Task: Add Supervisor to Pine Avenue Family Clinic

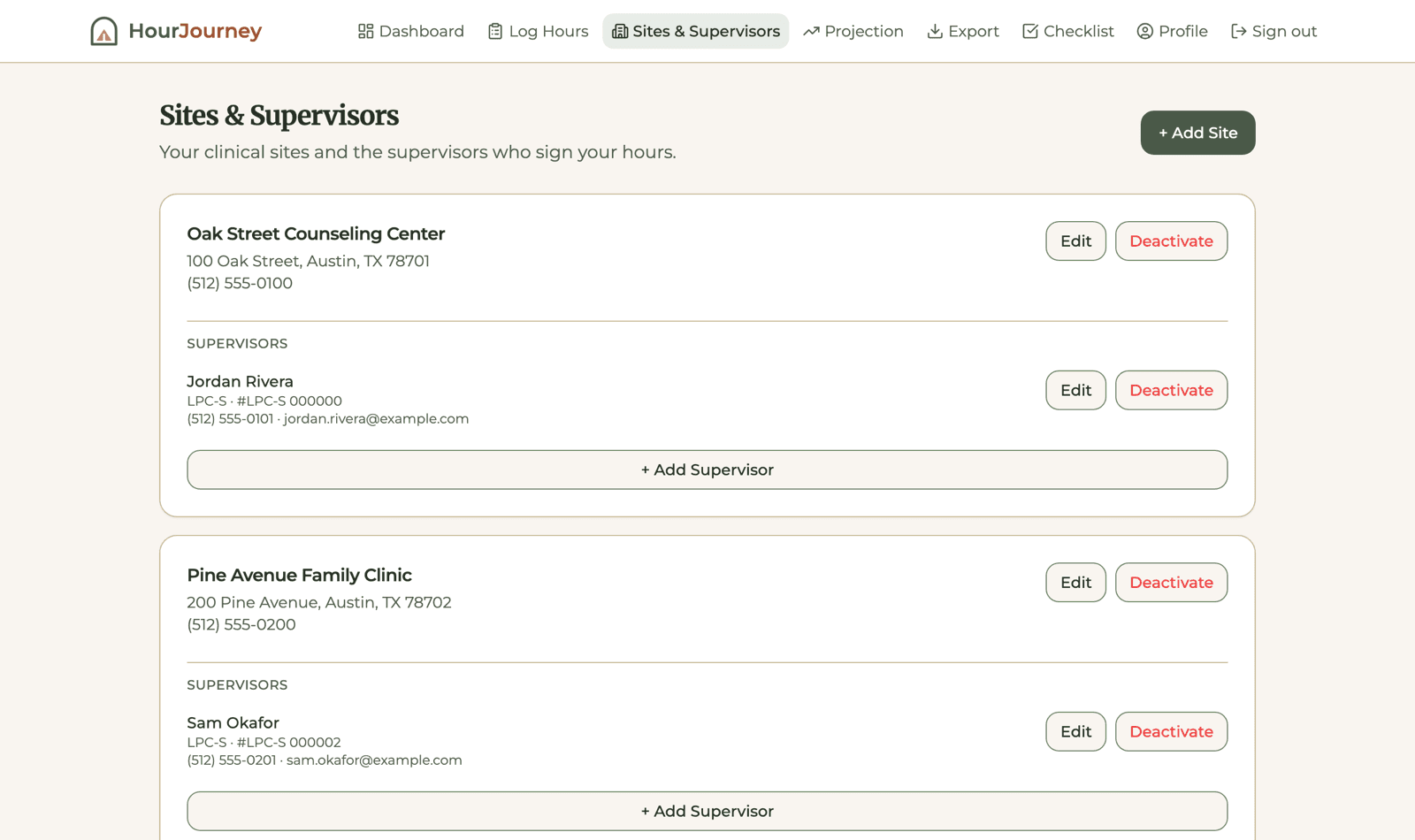Action: point(707,811)
